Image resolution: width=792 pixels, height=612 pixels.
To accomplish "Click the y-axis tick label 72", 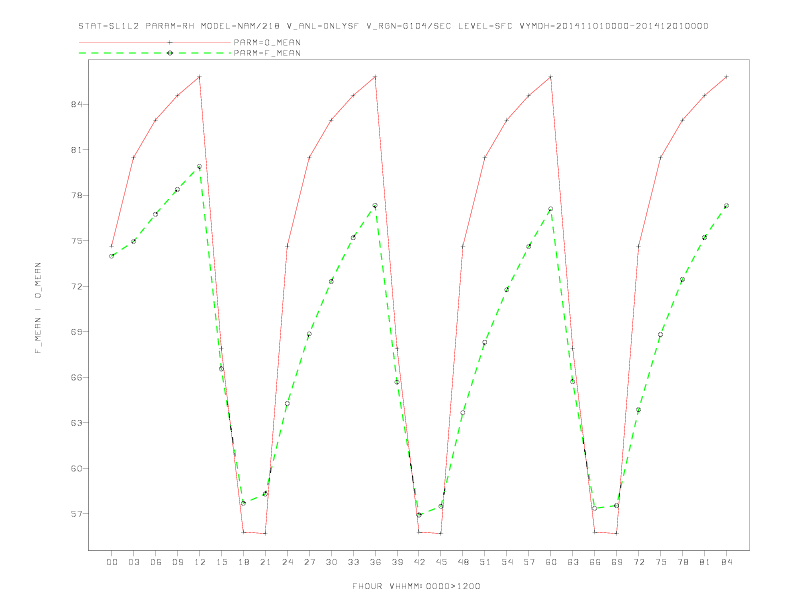I will pos(77,286).
